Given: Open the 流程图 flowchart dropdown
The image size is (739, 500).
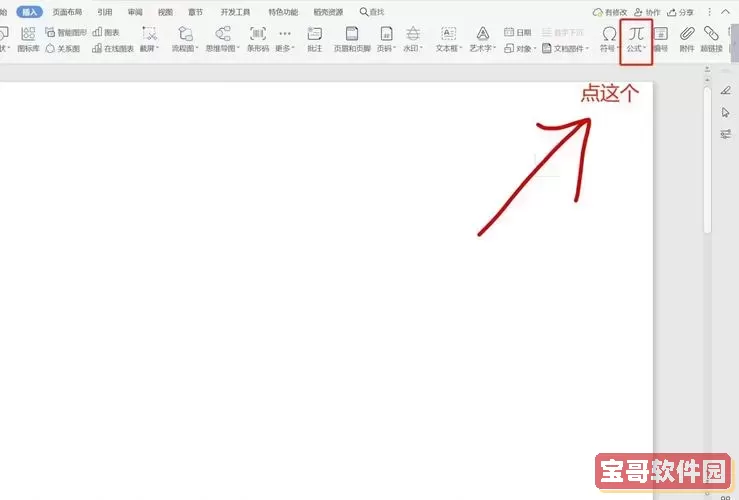Looking at the screenshot, I should click(185, 40).
